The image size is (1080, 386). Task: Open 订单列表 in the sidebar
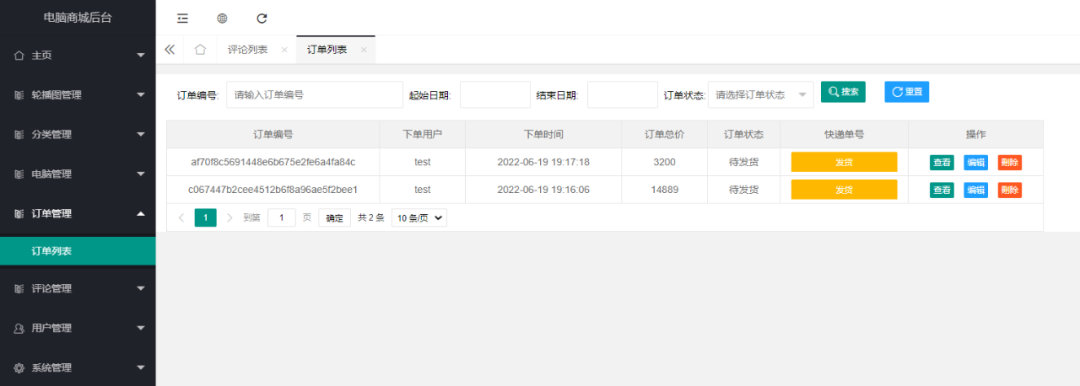click(x=78, y=252)
